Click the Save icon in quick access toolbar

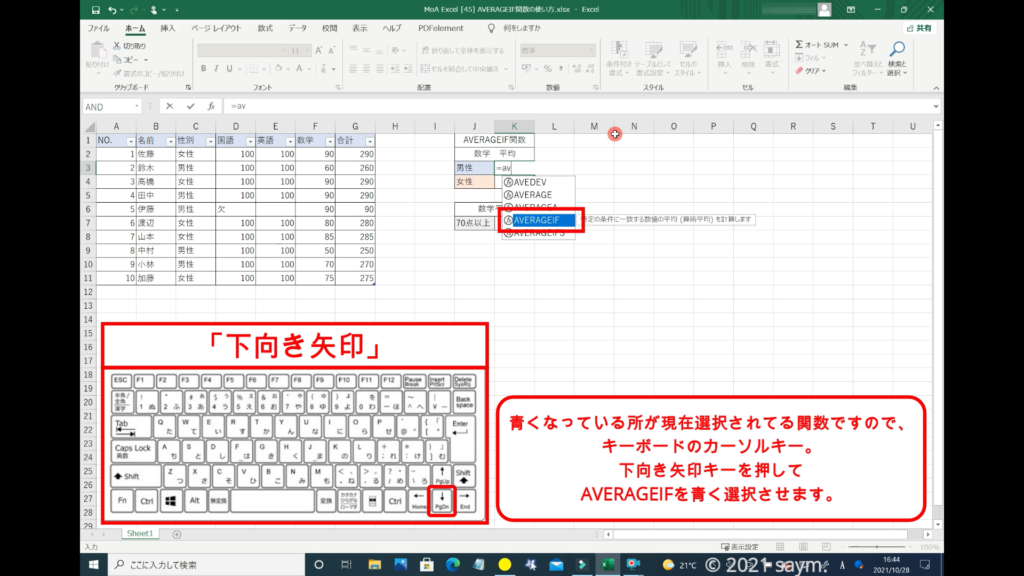(x=94, y=10)
